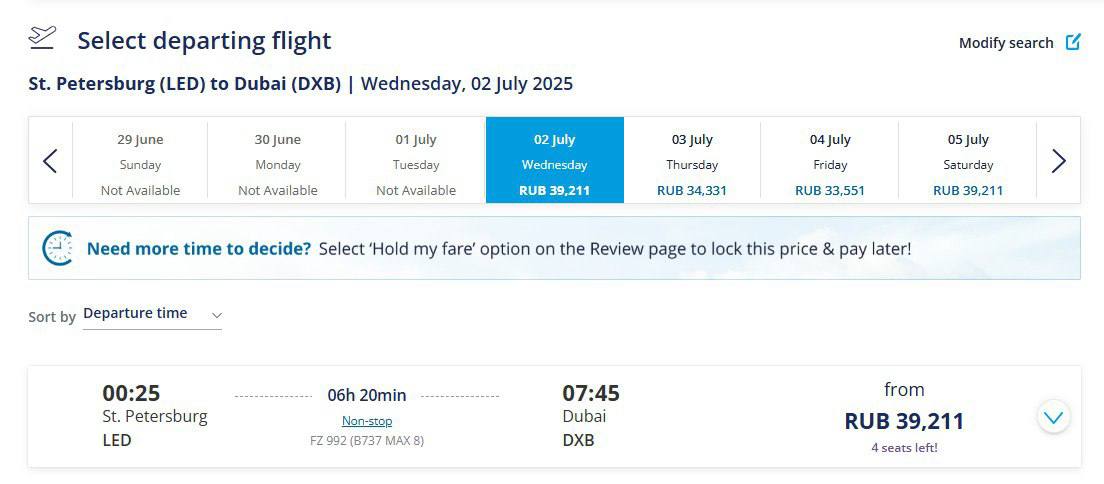The image size is (1104, 484).
Task: Click the clock icon in fare hold banner
Action: (58, 248)
